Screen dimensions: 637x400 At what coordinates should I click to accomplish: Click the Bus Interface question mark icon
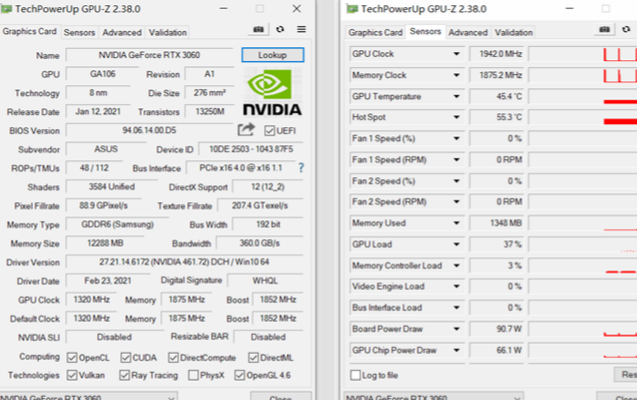tap(301, 168)
